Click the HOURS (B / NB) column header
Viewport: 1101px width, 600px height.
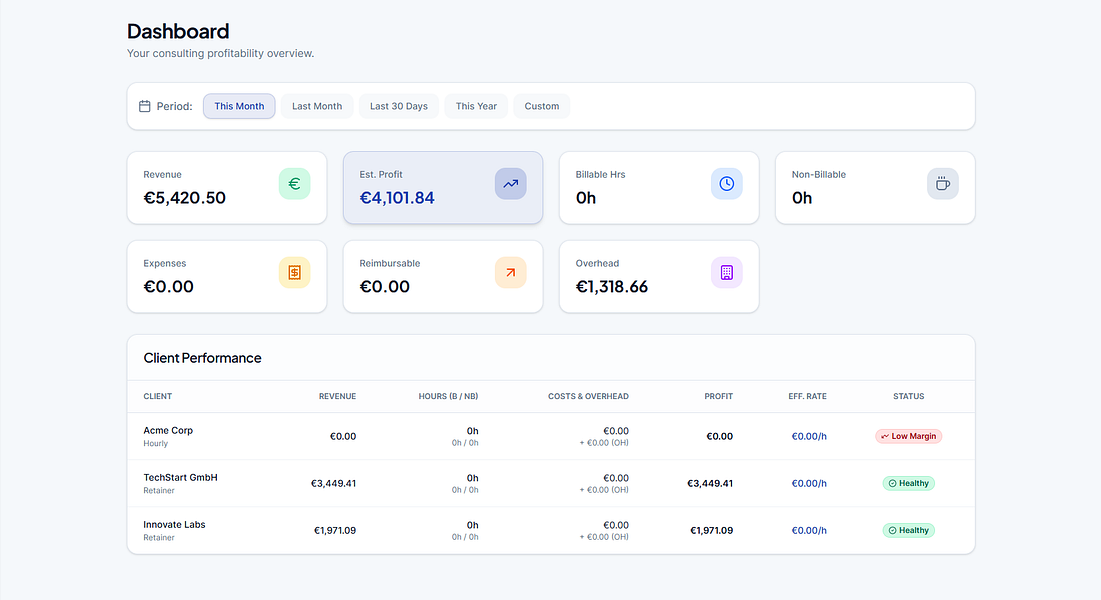click(448, 396)
